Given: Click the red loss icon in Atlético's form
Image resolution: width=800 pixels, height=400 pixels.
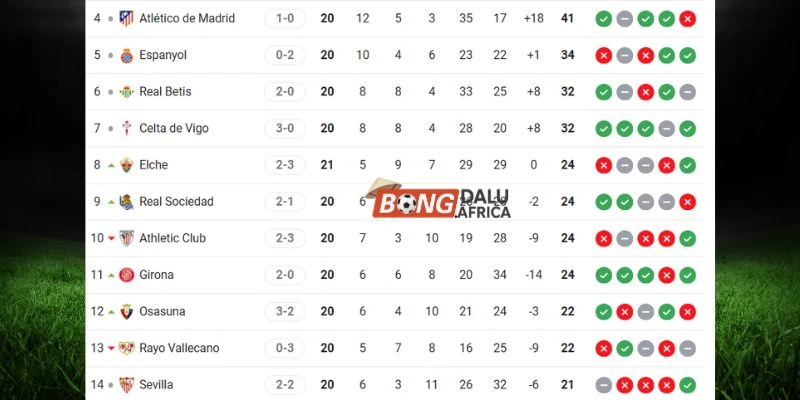Looking at the screenshot, I should coord(687,18).
